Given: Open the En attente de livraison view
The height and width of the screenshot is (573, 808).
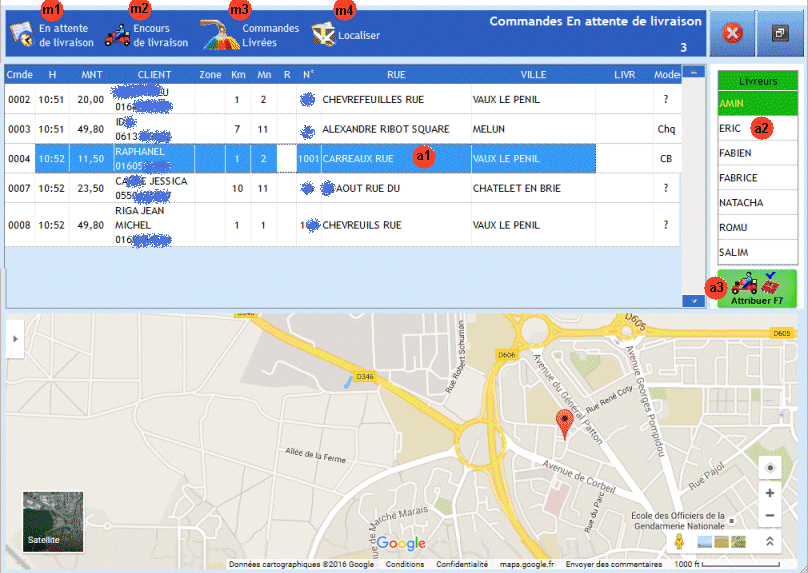Looking at the screenshot, I should tap(52, 35).
